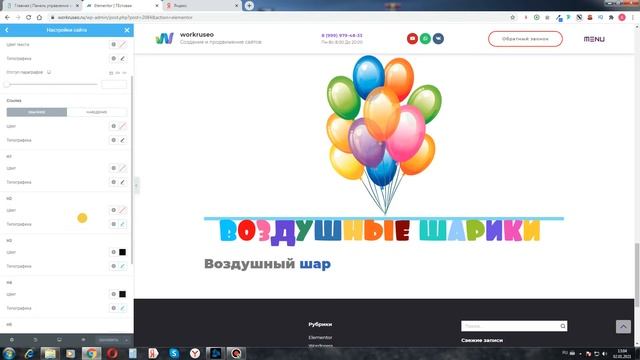
Task: Open global colors for H4 color
Action: [113, 294]
